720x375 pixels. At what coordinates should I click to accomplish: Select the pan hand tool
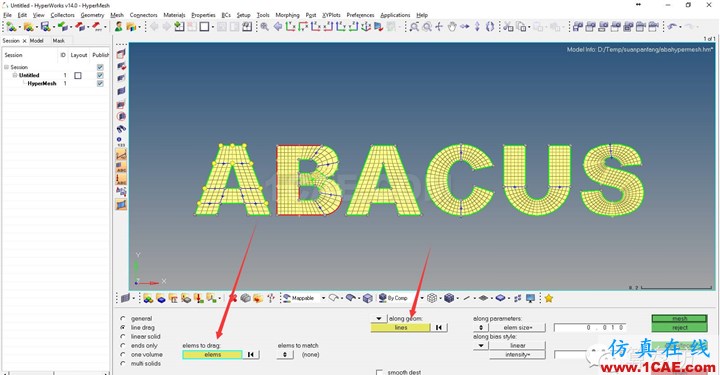452,27
